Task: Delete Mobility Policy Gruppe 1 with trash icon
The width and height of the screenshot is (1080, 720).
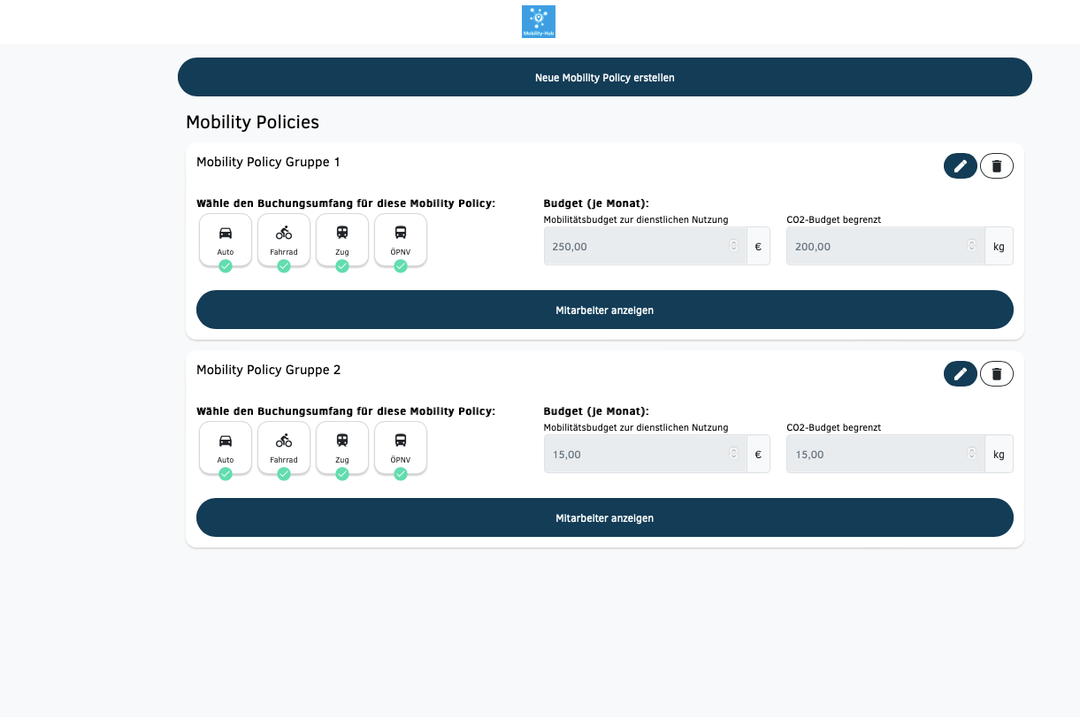Action: (x=997, y=166)
